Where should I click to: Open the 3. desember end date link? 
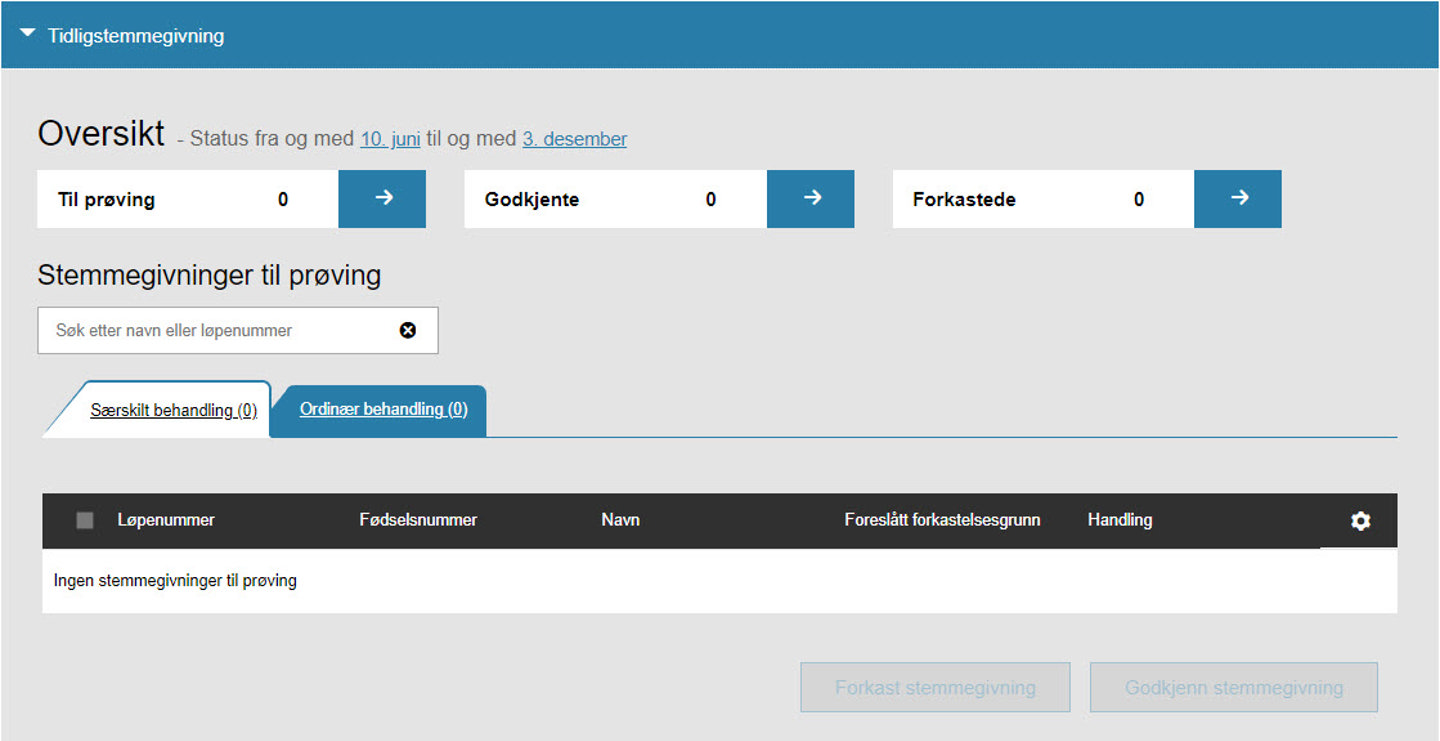pyautogui.click(x=574, y=139)
